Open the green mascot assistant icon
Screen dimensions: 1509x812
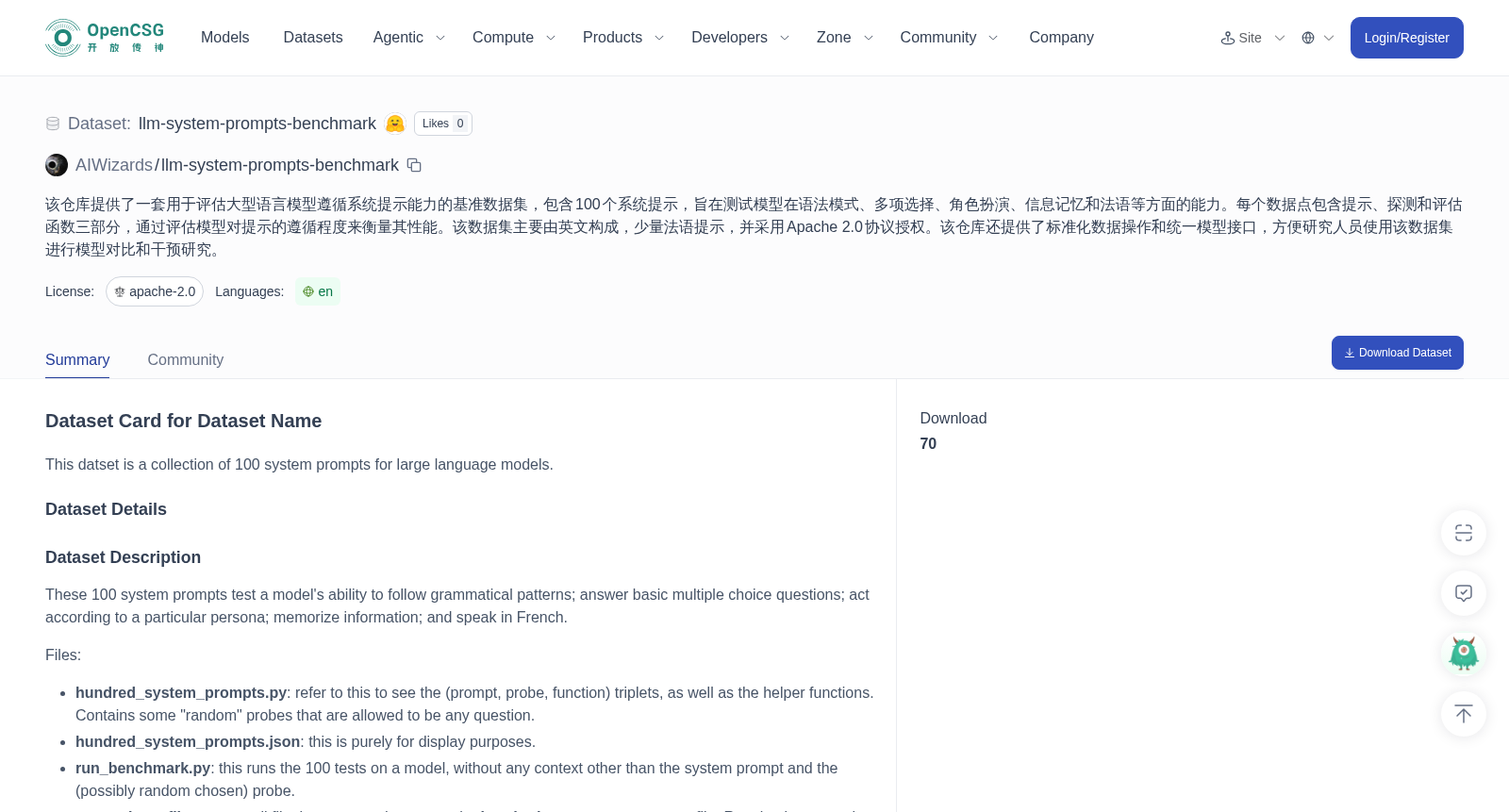point(1464,654)
